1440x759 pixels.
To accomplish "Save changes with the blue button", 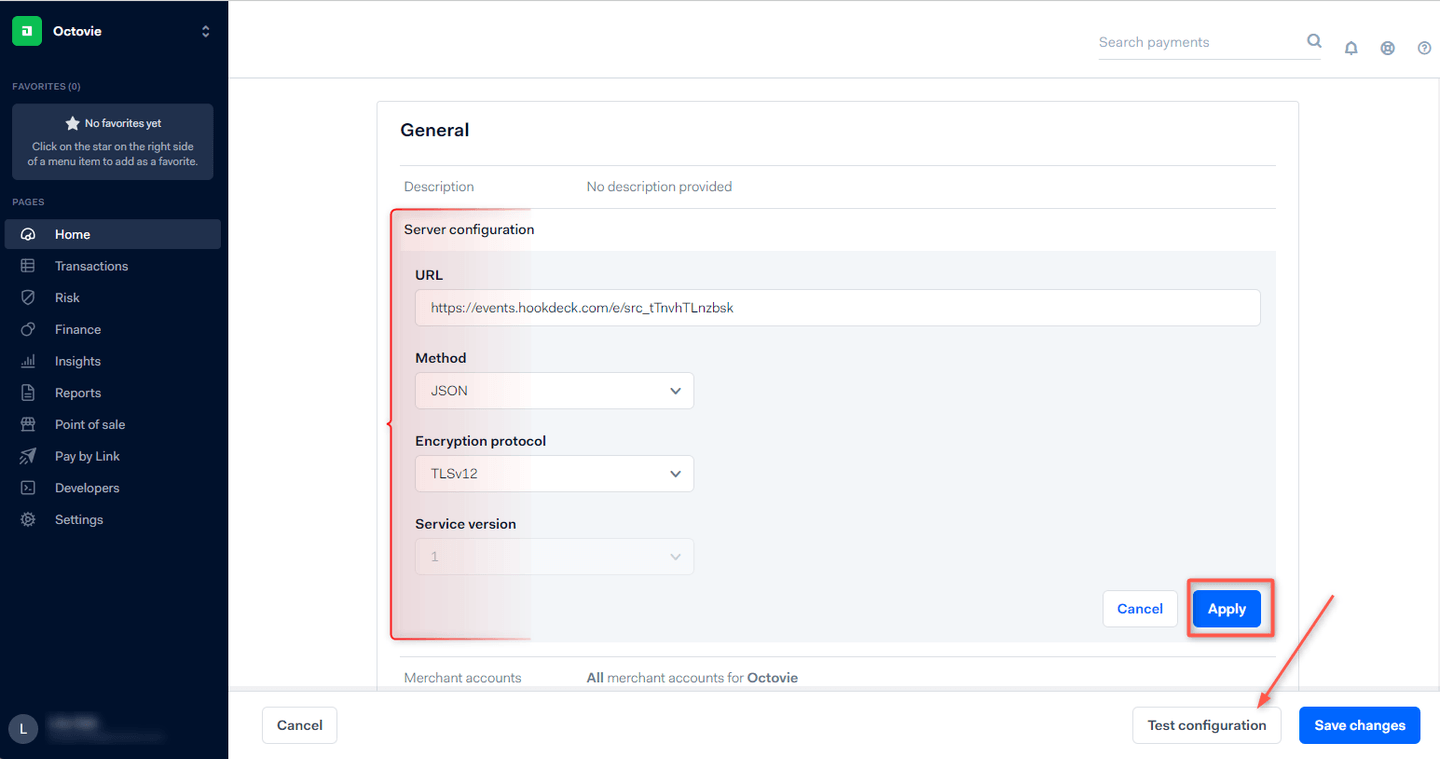I will (1359, 725).
